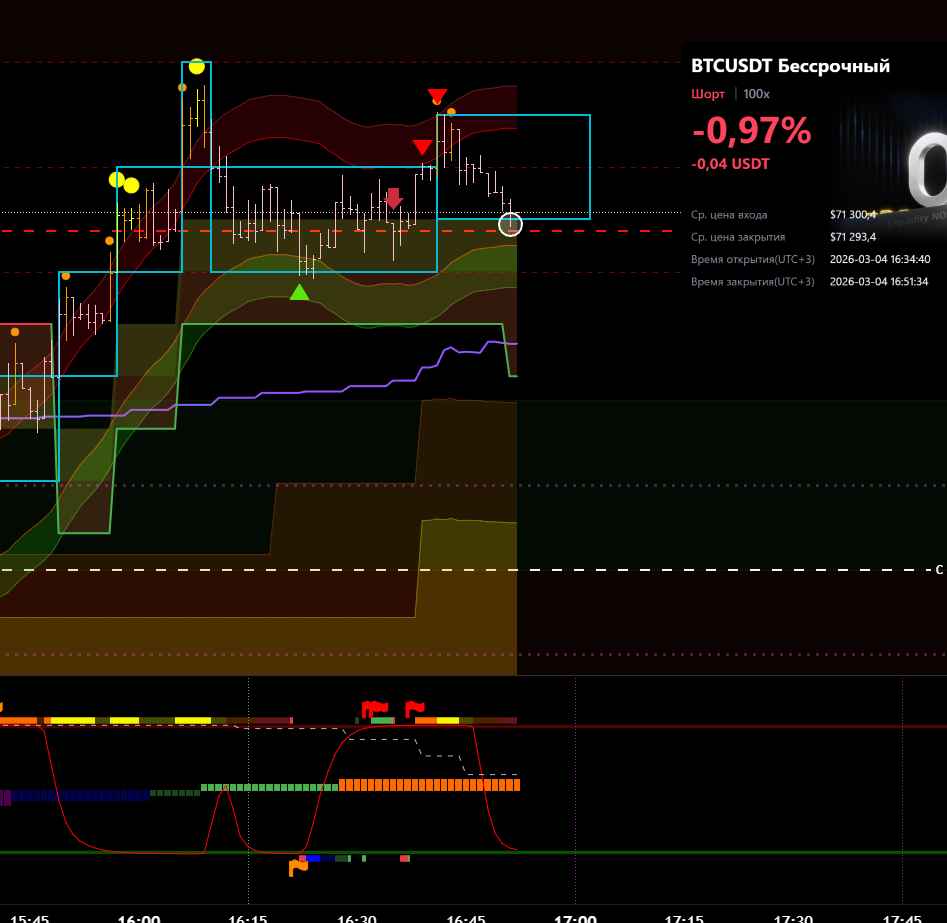Select the single rightmost red flag
Screen dimensions: 947x923
(414, 709)
